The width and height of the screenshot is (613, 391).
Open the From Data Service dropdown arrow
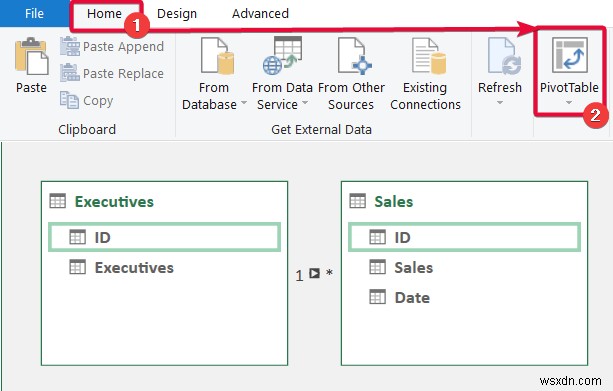click(305, 103)
